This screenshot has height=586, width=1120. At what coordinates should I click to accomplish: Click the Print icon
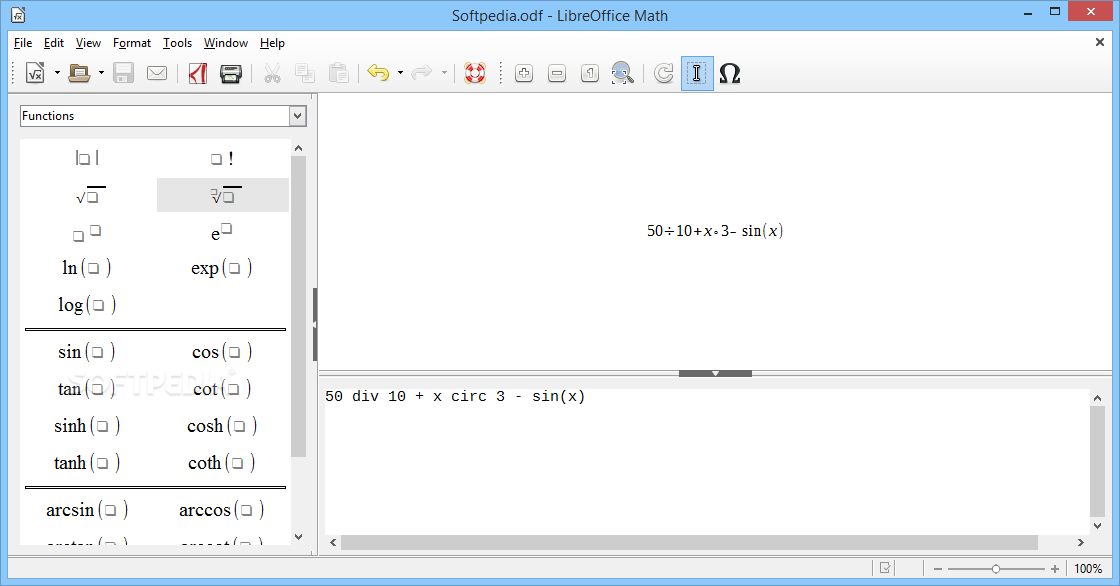coord(231,73)
